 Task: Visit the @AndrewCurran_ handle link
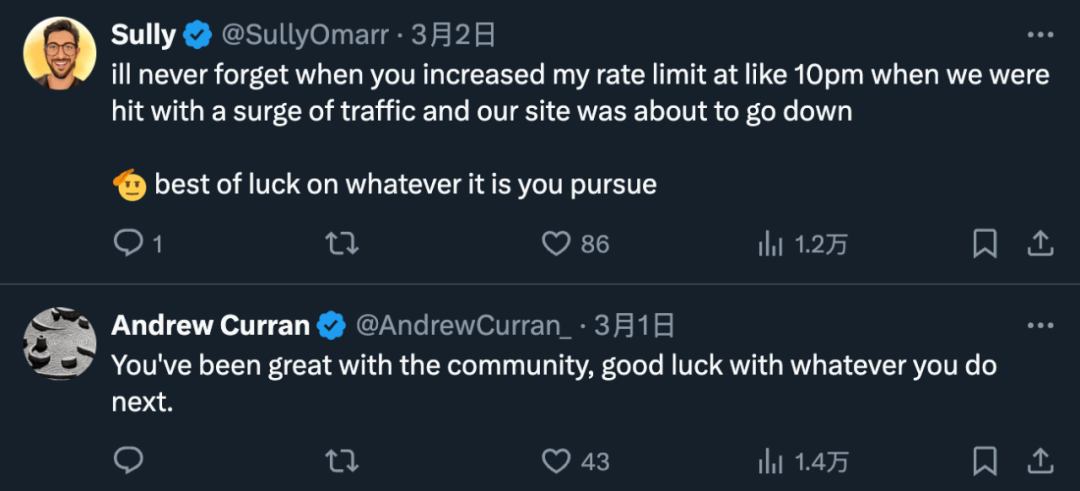click(x=464, y=325)
